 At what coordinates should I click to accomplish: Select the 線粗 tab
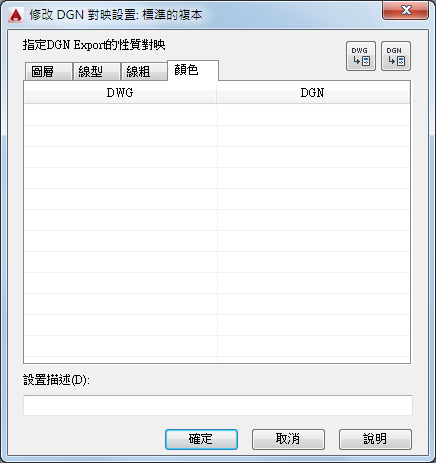pos(144,71)
